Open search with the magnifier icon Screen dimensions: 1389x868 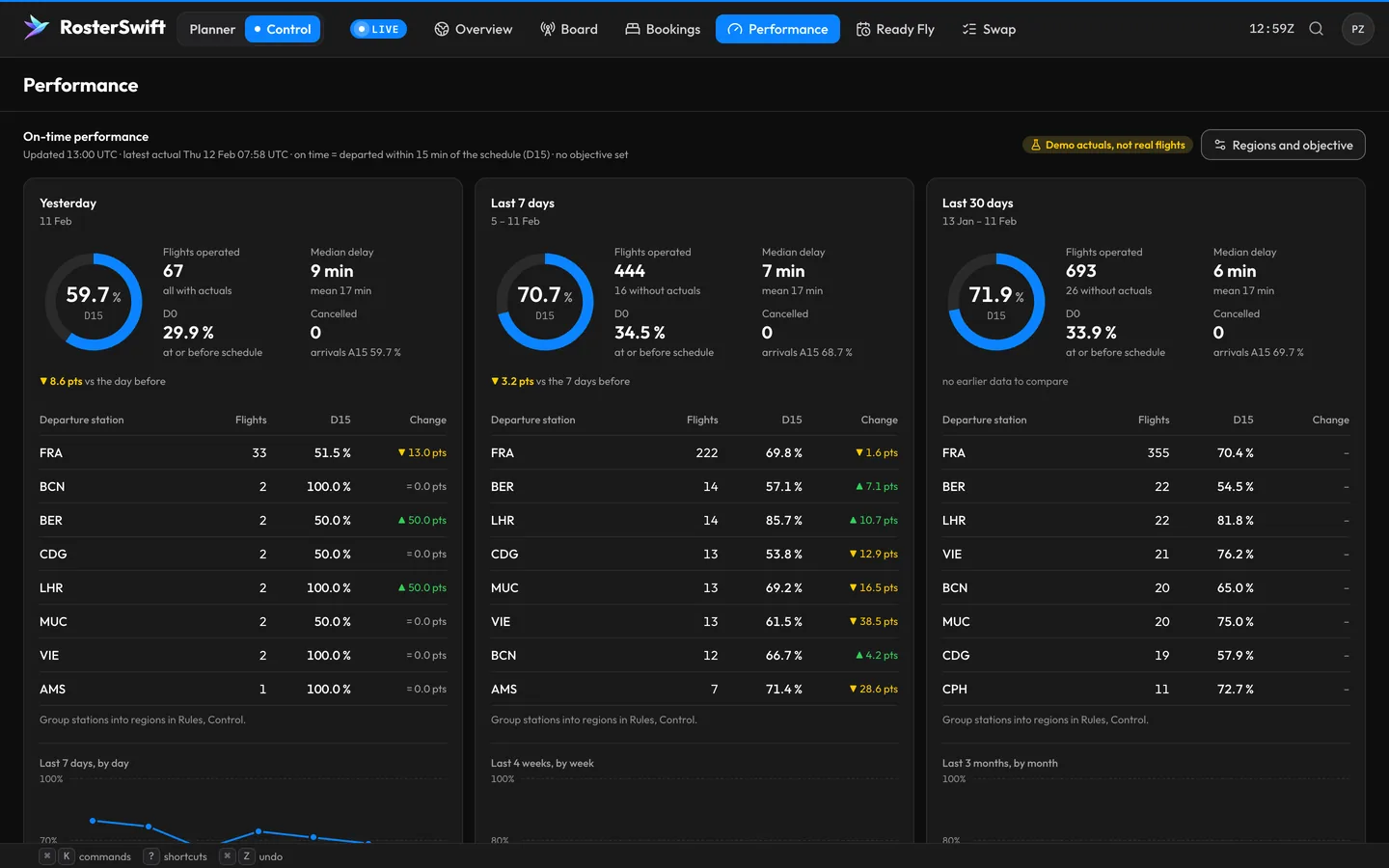tap(1316, 29)
